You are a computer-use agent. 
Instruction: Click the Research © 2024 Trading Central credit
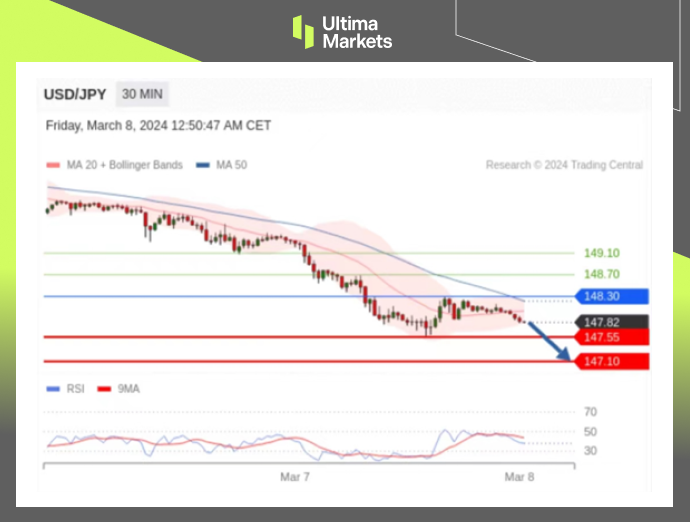(x=564, y=165)
